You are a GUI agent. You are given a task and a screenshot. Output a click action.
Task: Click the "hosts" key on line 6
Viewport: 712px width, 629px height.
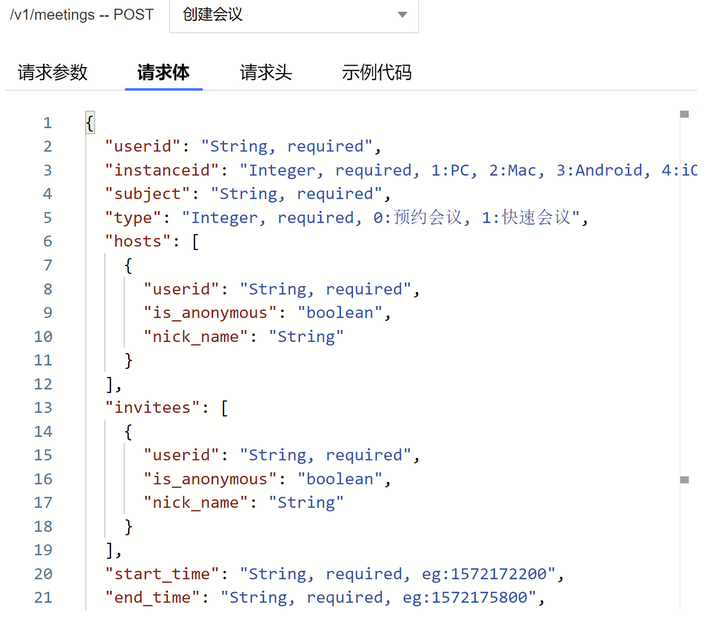click(138, 241)
